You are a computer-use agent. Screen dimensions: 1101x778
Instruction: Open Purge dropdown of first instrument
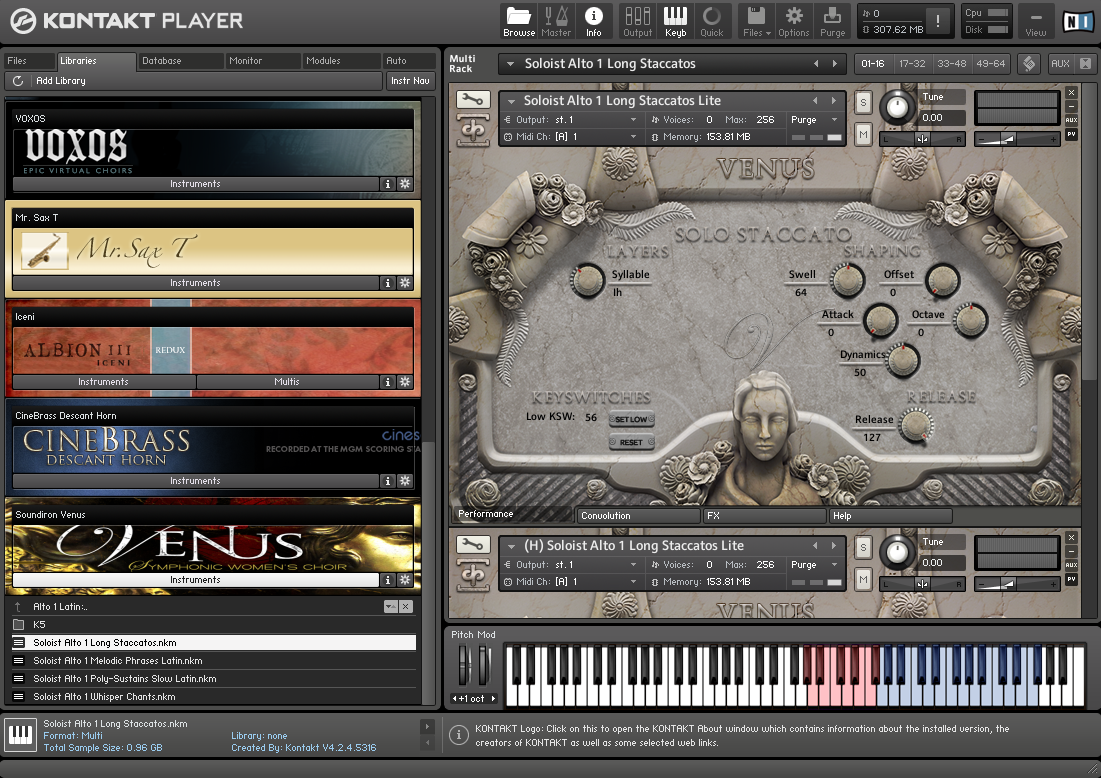834,120
